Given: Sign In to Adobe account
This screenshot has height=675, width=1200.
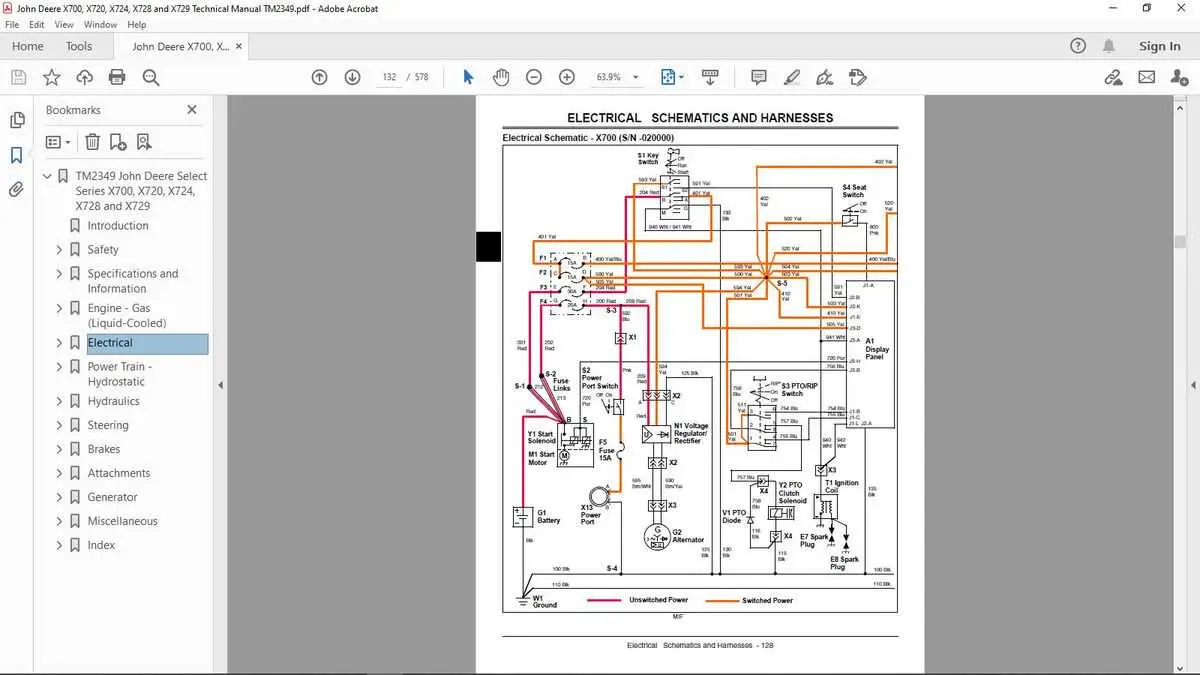Looking at the screenshot, I should click(x=1159, y=46).
